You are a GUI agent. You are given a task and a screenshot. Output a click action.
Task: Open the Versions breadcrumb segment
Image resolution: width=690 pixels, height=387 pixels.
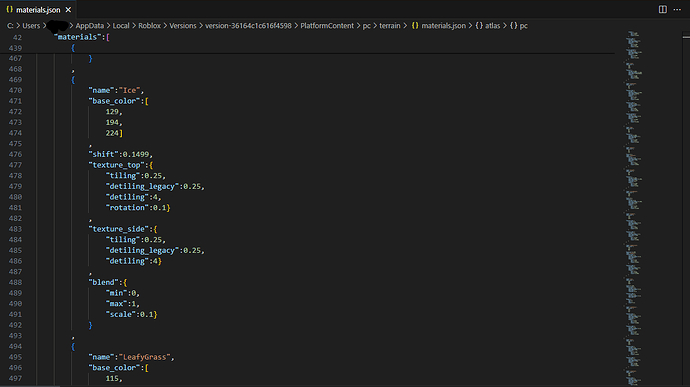(183, 26)
